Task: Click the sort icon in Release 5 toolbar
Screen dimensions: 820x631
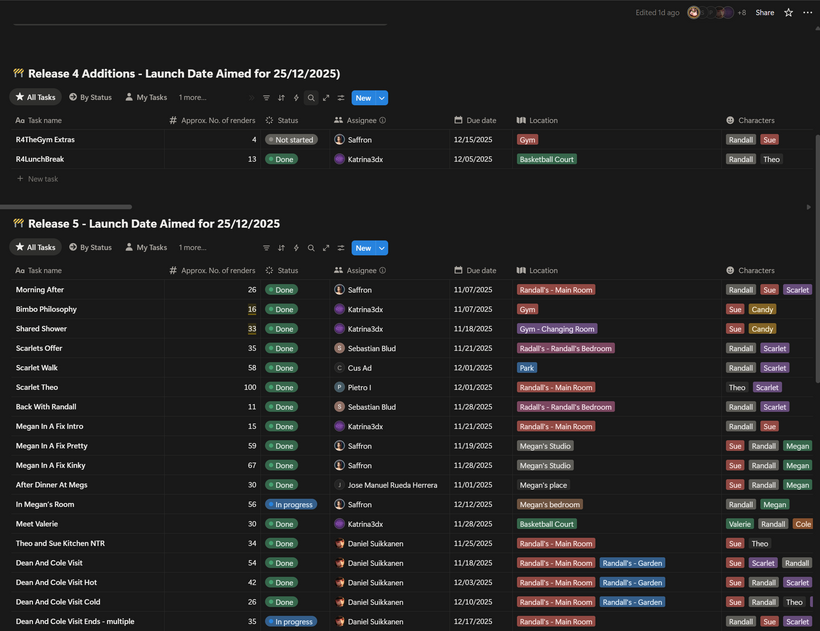Action: 281,248
